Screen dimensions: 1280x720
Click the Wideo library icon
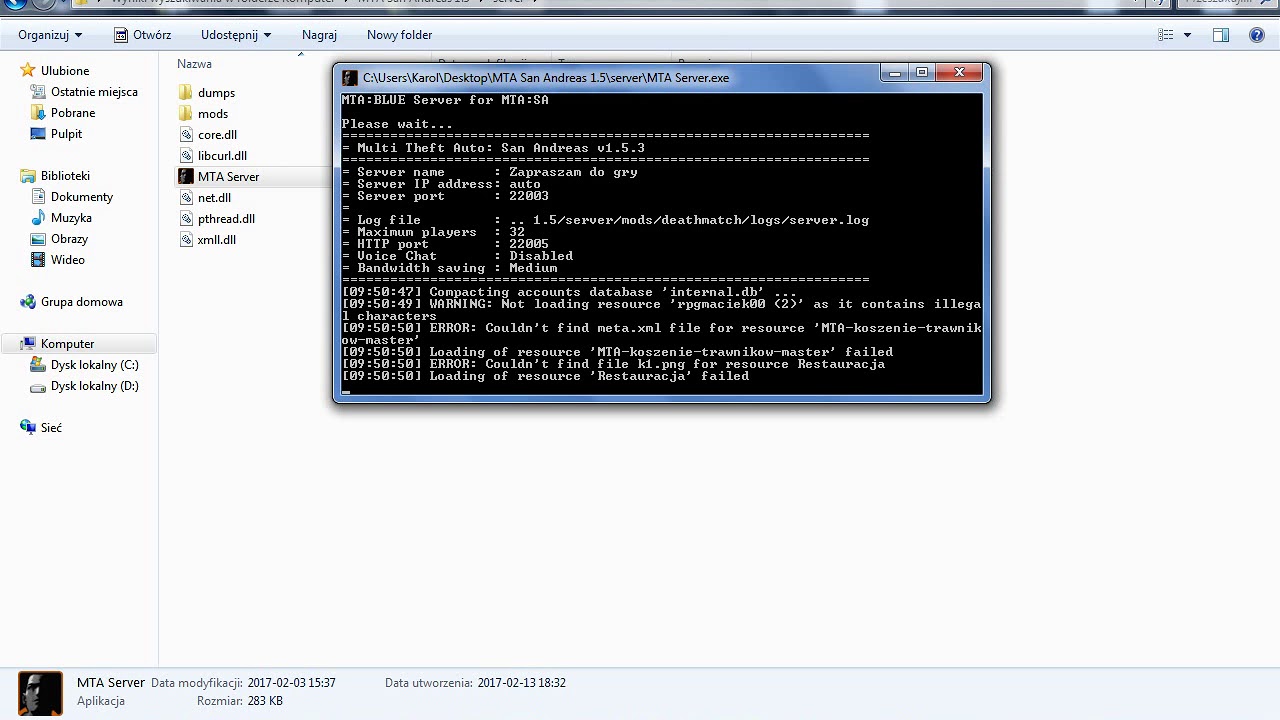38,259
